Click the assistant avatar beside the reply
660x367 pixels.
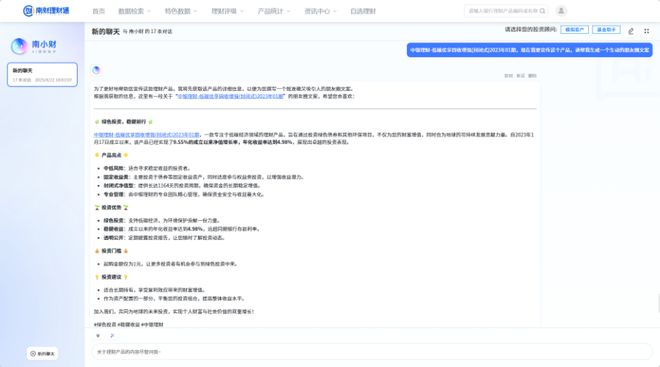tap(96, 70)
